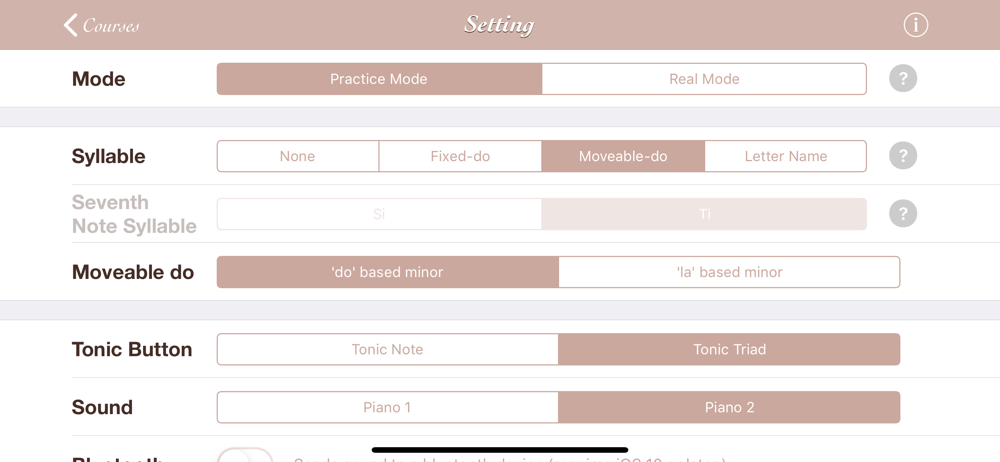Choose Letter Name syllable option
Image resolution: width=1000 pixels, height=462 pixels.
pos(785,156)
